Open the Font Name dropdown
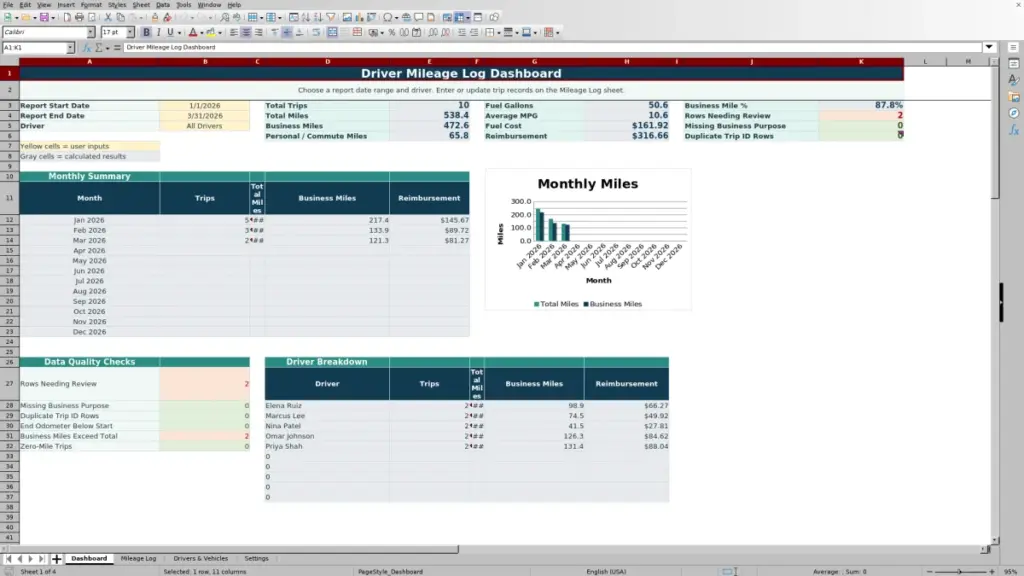 [x=91, y=32]
